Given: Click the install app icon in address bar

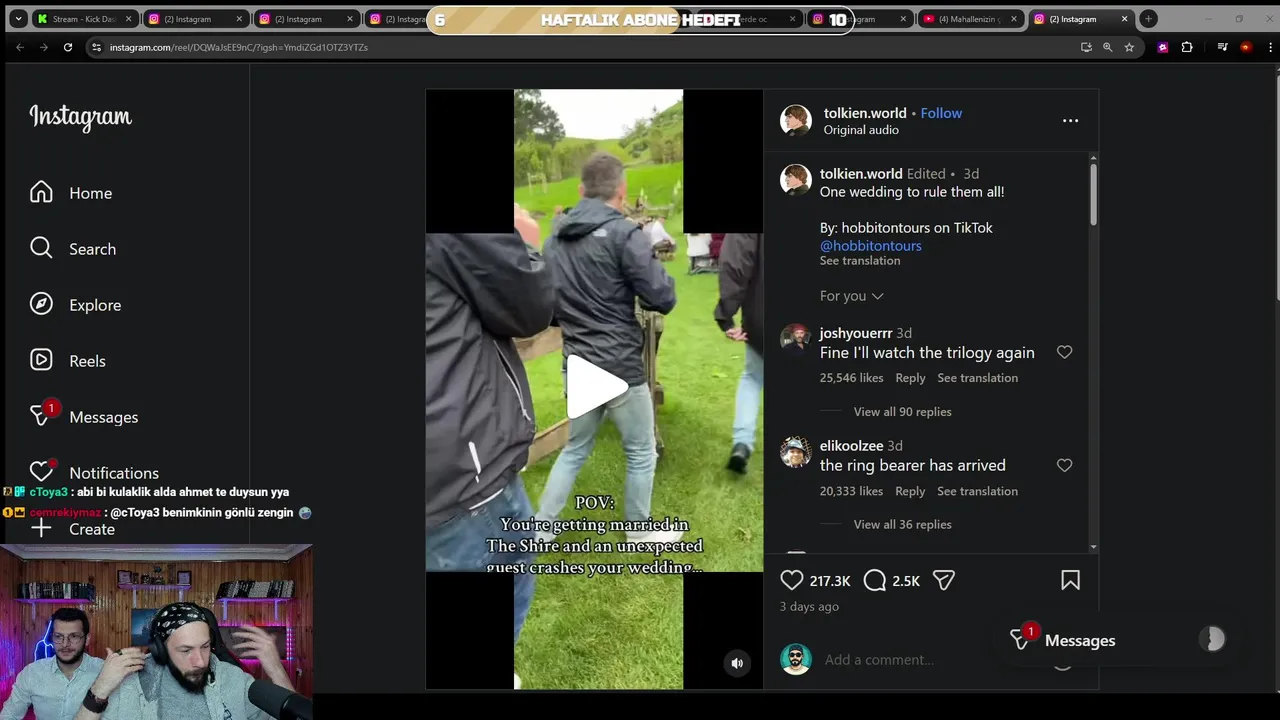Looking at the screenshot, I should click(x=1086, y=47).
